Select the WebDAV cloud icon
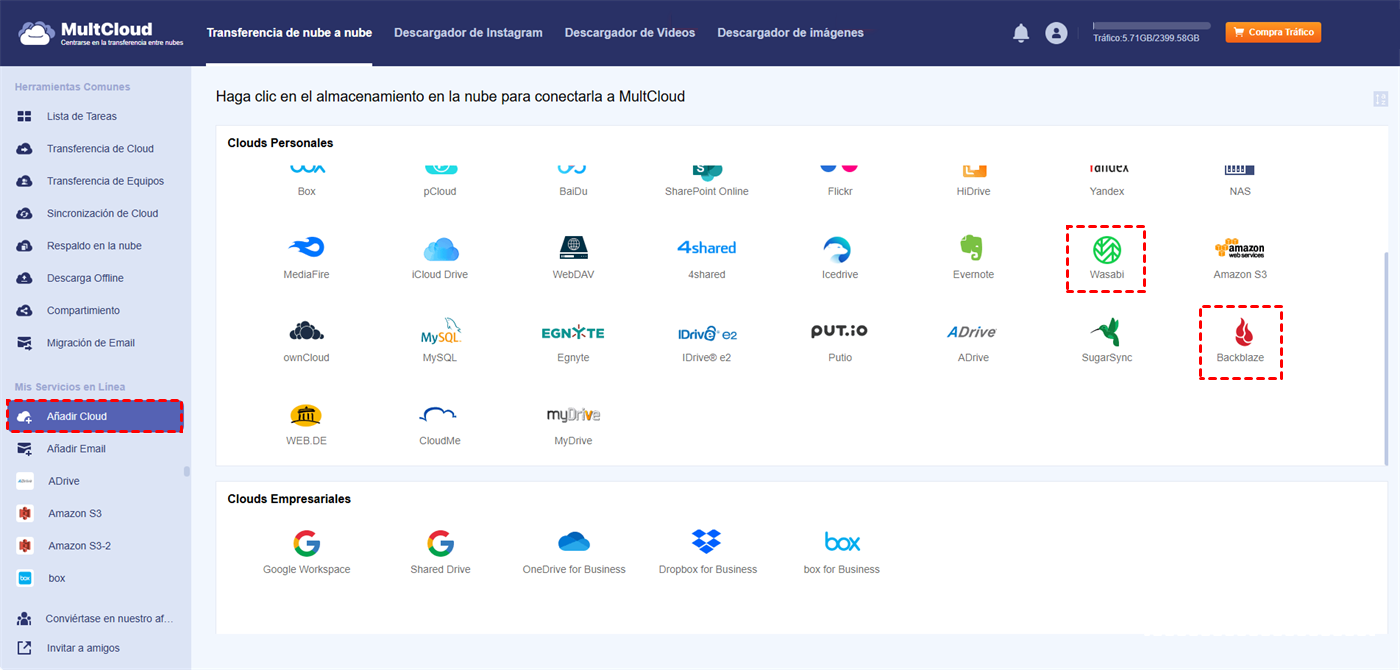 coord(574,248)
